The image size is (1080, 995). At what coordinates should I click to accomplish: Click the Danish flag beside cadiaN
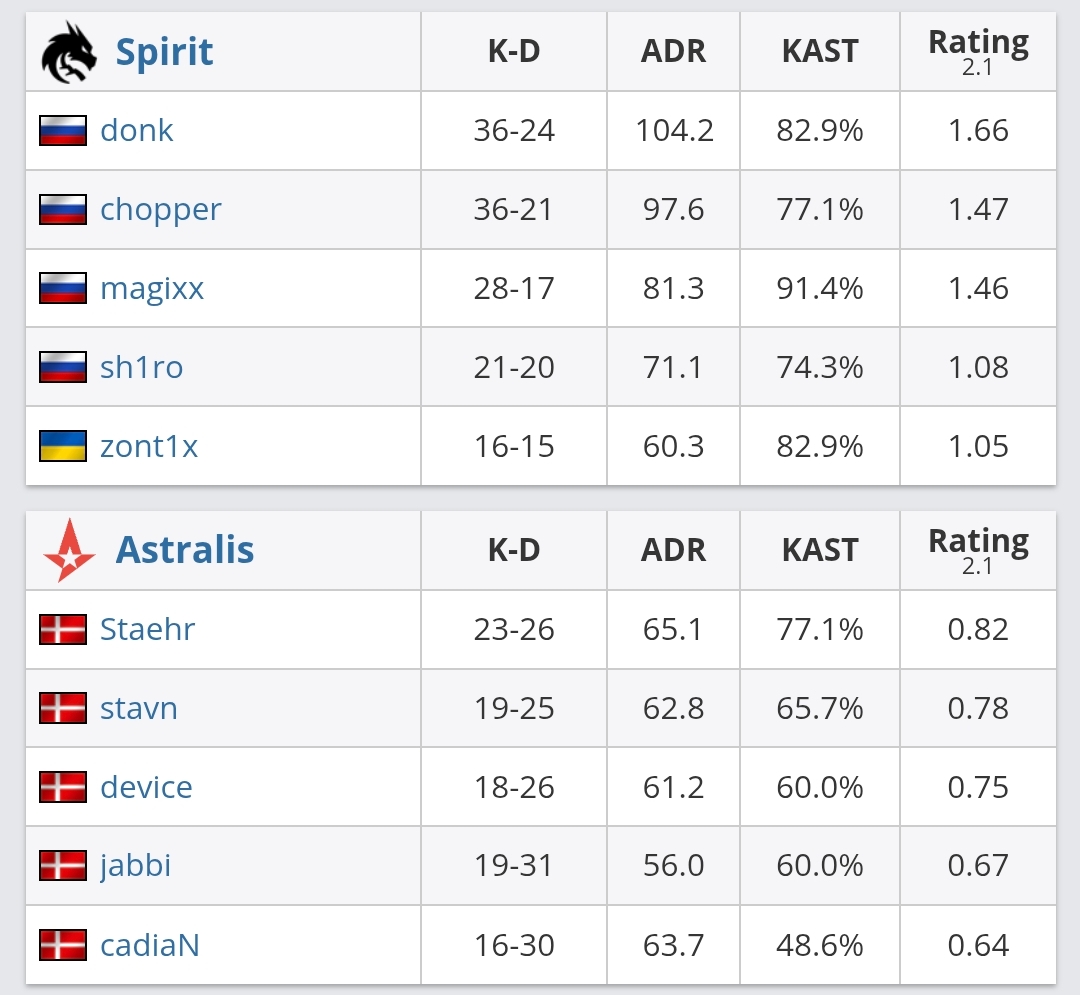(63, 945)
